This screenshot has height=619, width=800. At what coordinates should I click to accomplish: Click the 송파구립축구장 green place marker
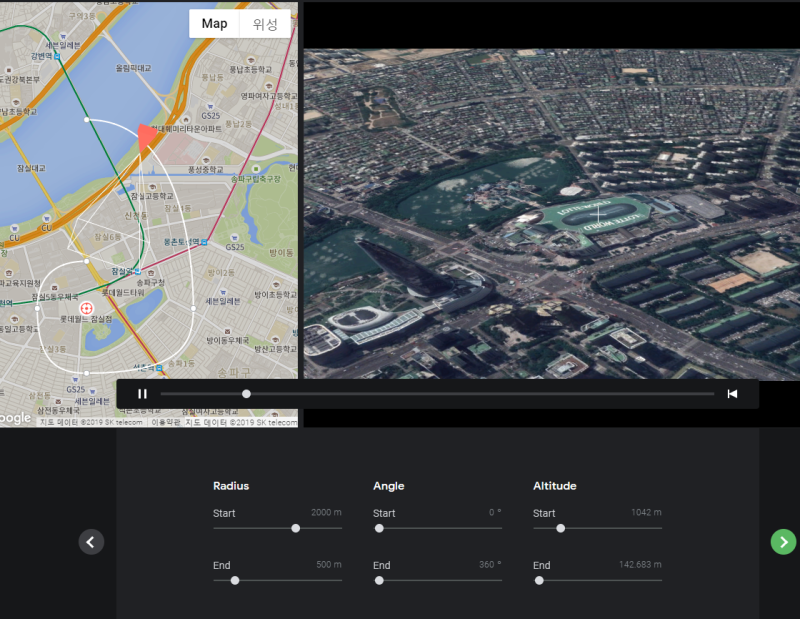click(x=256, y=169)
